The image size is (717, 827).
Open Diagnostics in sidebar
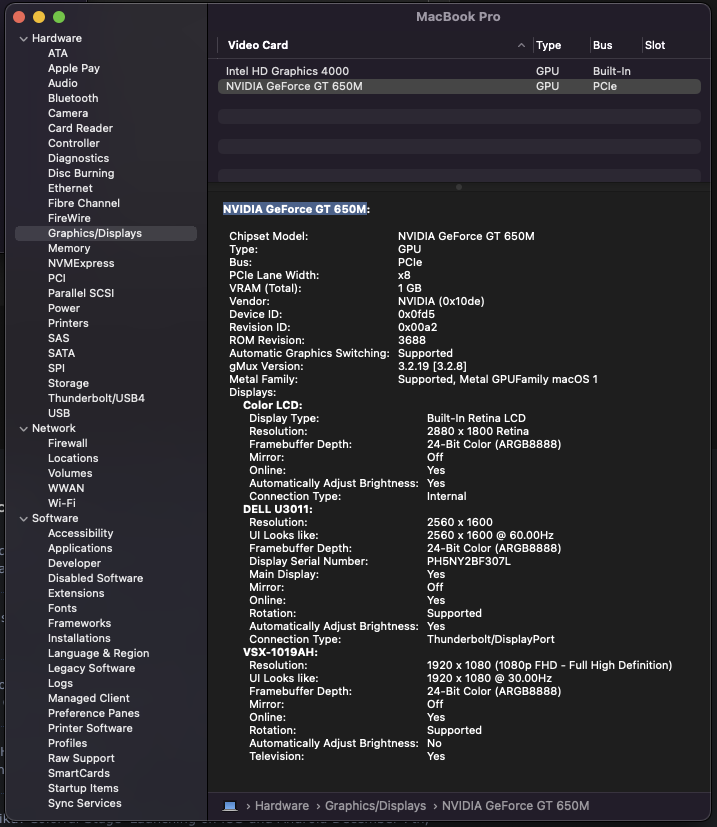(x=79, y=158)
